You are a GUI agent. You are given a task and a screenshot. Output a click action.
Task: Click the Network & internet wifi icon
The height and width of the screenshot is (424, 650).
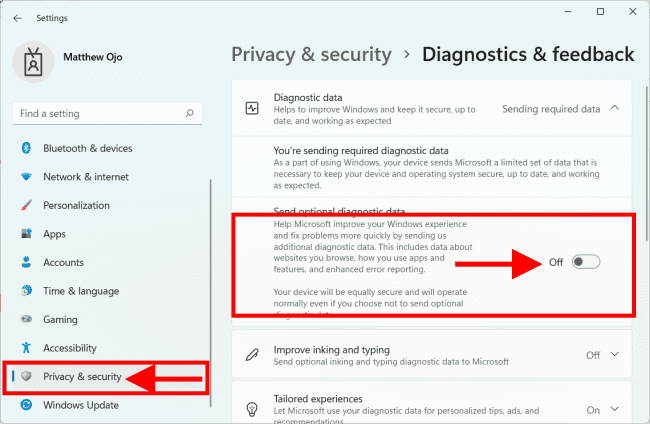(26, 177)
